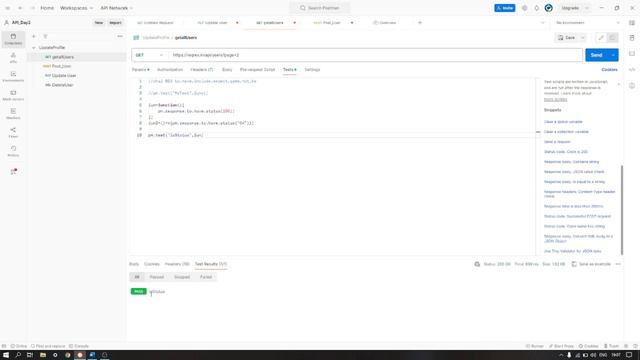The width and height of the screenshot is (640, 360).
Task: Open Windows Start menu
Action: (6, 355)
